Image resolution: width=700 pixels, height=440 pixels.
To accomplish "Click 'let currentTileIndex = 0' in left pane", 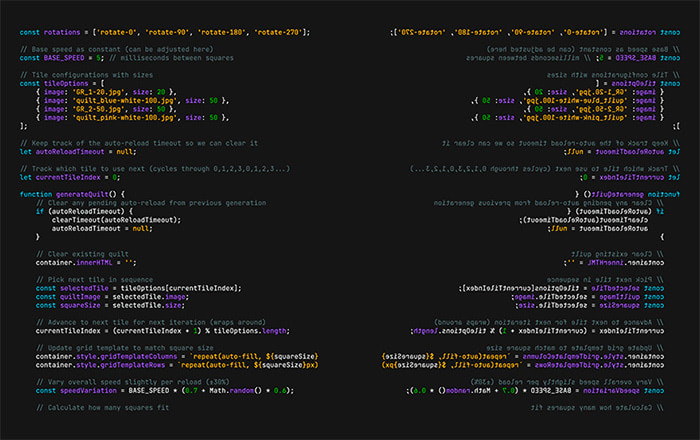I will click(76, 175).
